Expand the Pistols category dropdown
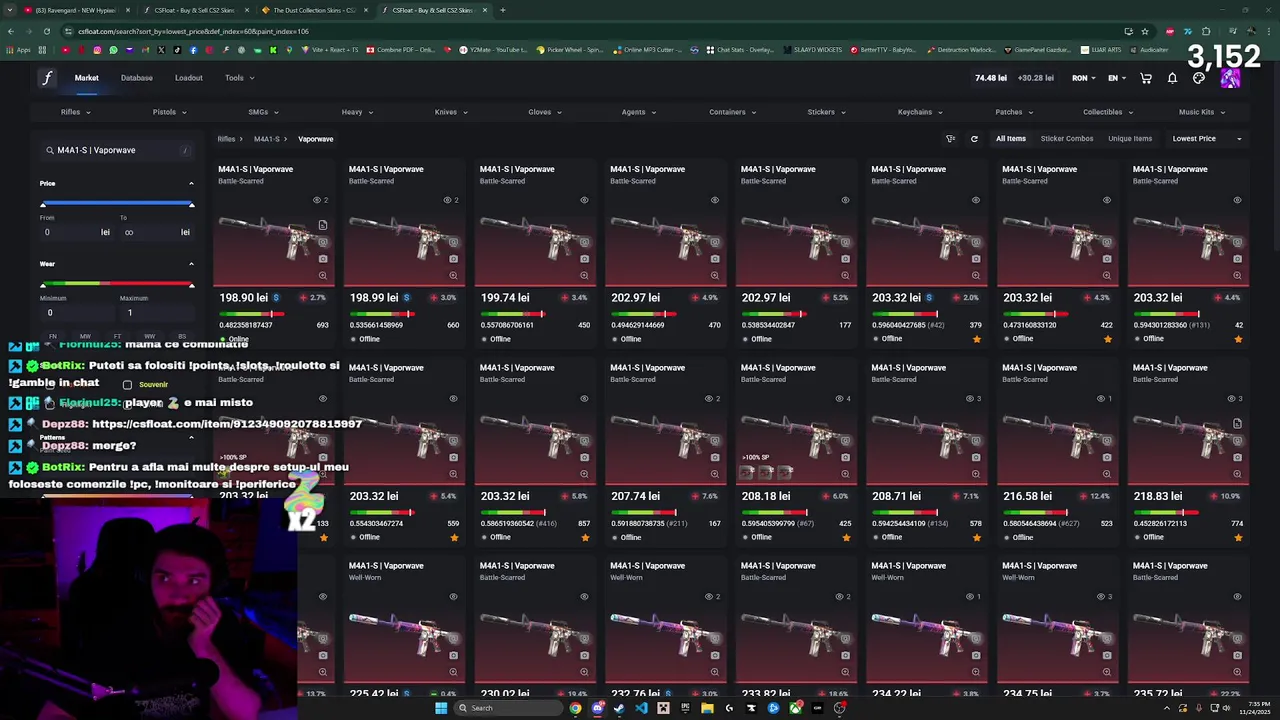 tap(169, 112)
